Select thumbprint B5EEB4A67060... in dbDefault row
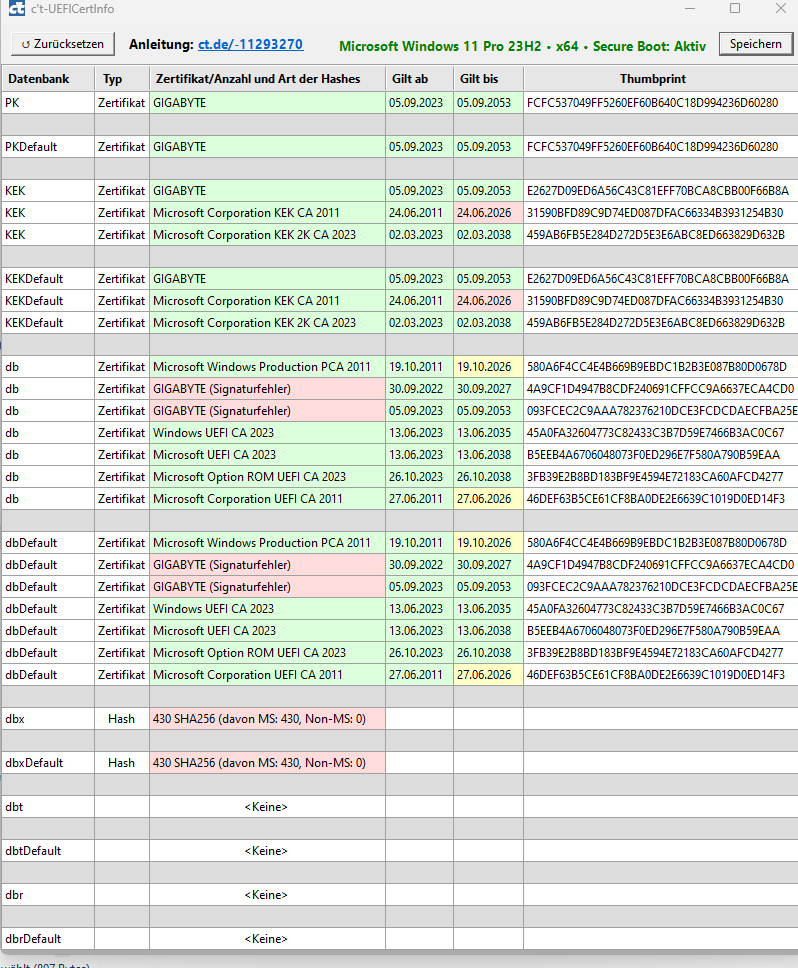 (660, 631)
